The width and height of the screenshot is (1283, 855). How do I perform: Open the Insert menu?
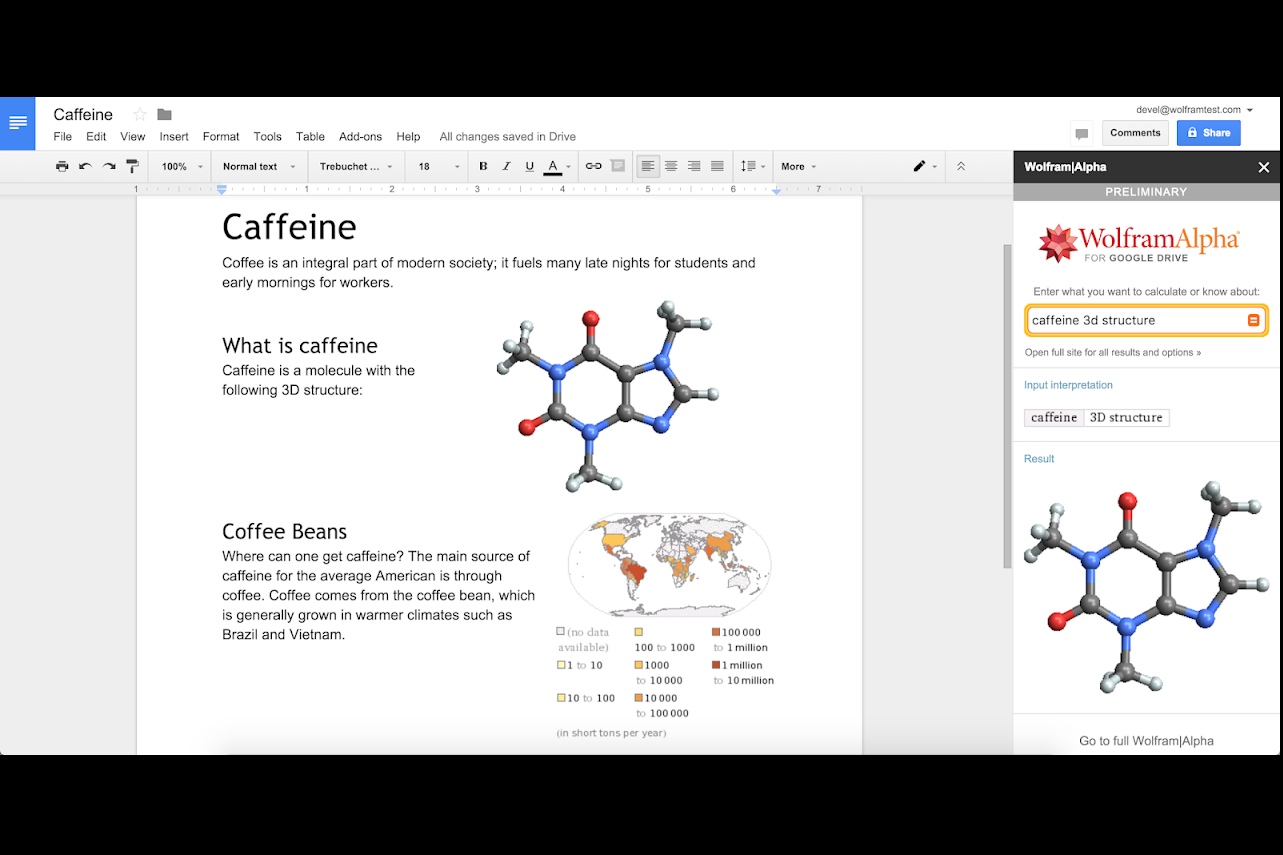[174, 137]
